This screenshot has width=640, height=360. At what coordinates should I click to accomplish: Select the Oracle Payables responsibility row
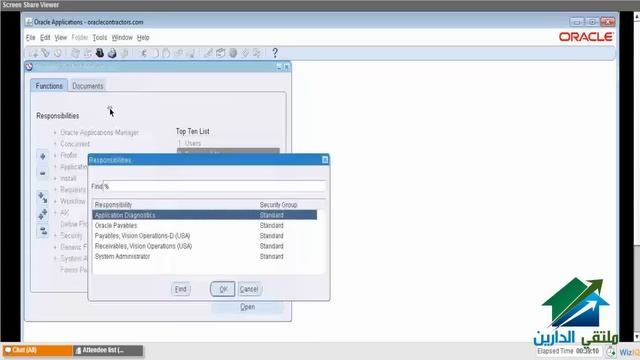tap(204, 225)
